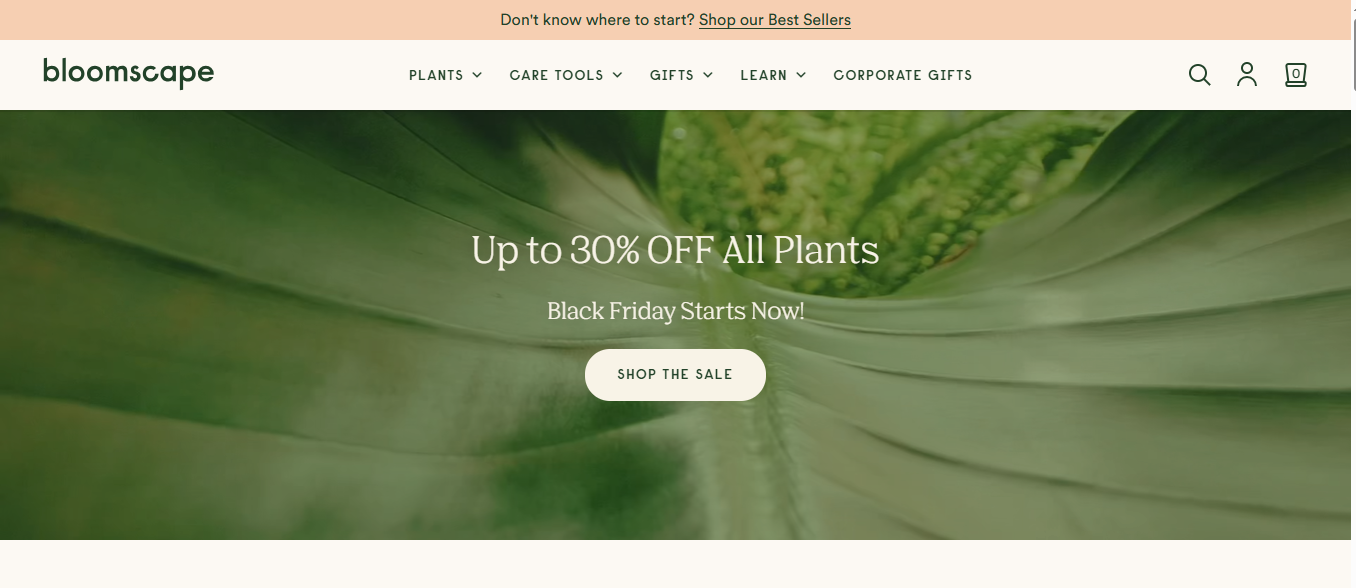Screen dimensions: 1356x588
Task: Expand the chevron next to LEARN
Action: pos(801,75)
